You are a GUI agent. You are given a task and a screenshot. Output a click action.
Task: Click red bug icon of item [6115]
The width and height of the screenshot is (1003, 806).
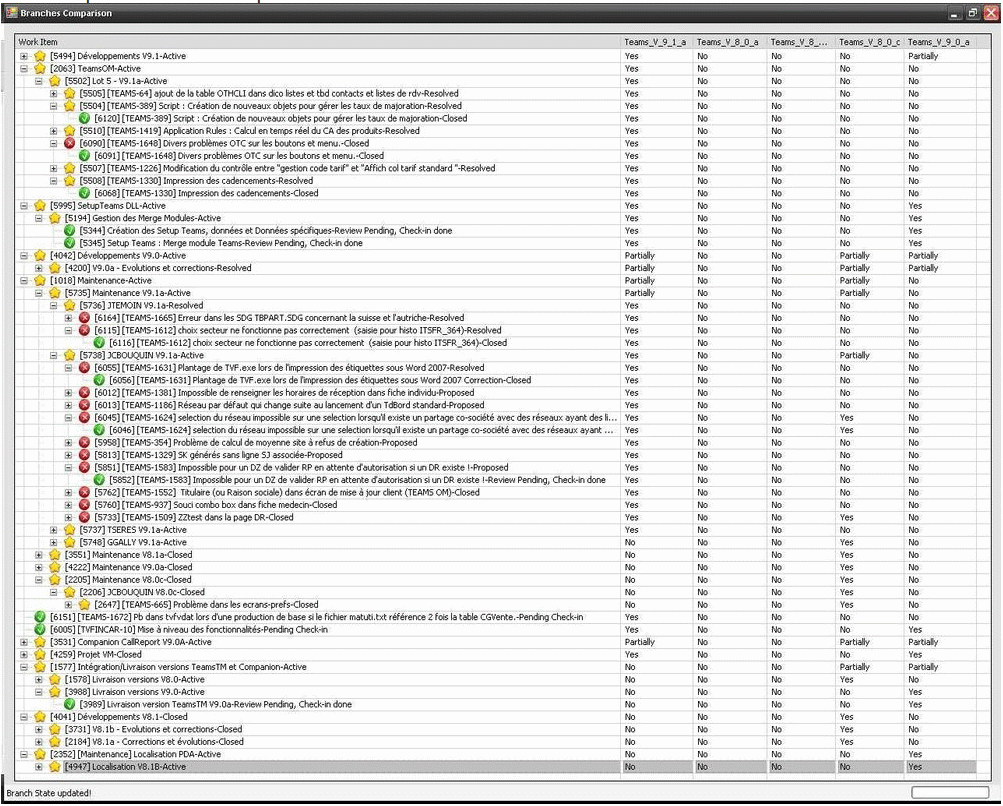(84, 331)
